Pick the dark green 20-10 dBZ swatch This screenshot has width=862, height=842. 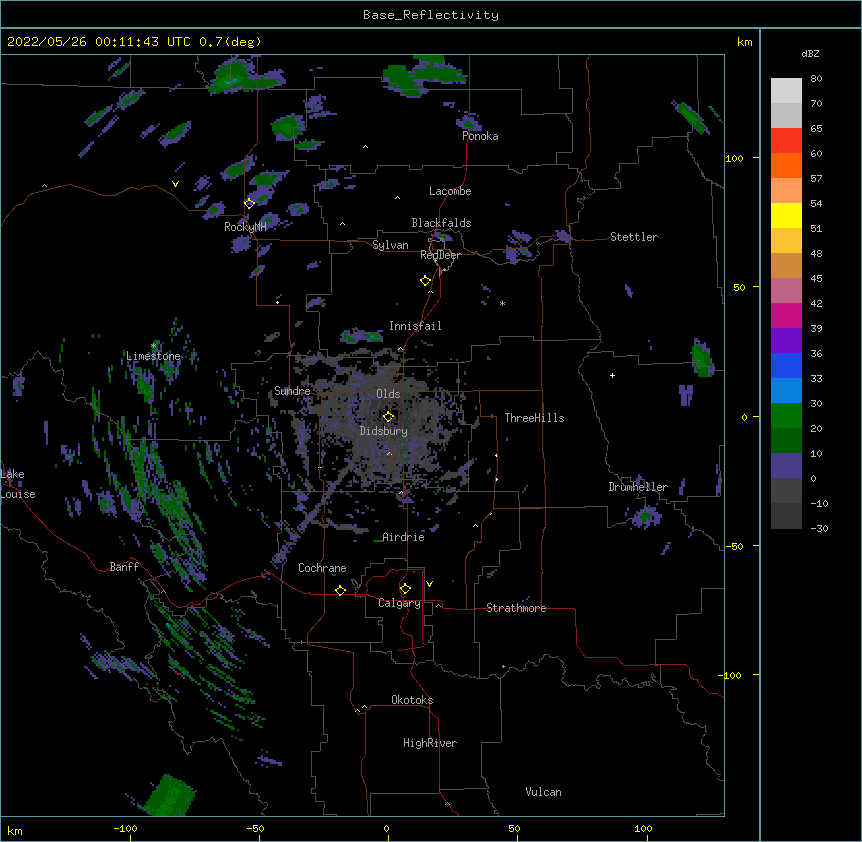pos(786,441)
